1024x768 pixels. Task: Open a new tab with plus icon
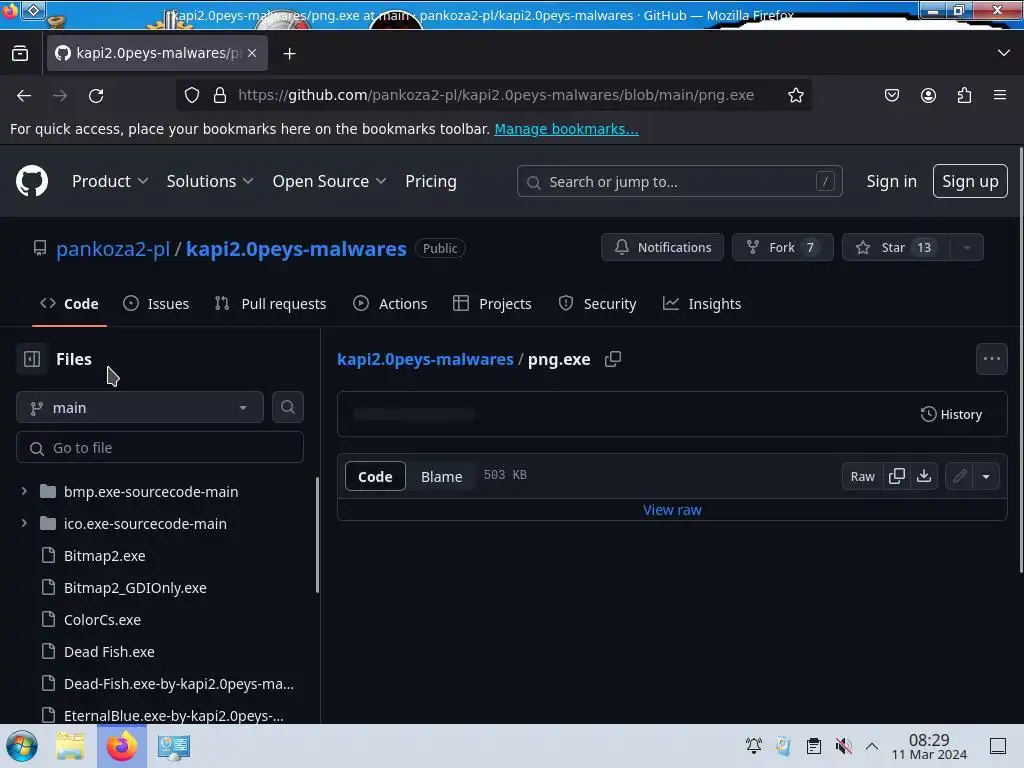point(289,54)
